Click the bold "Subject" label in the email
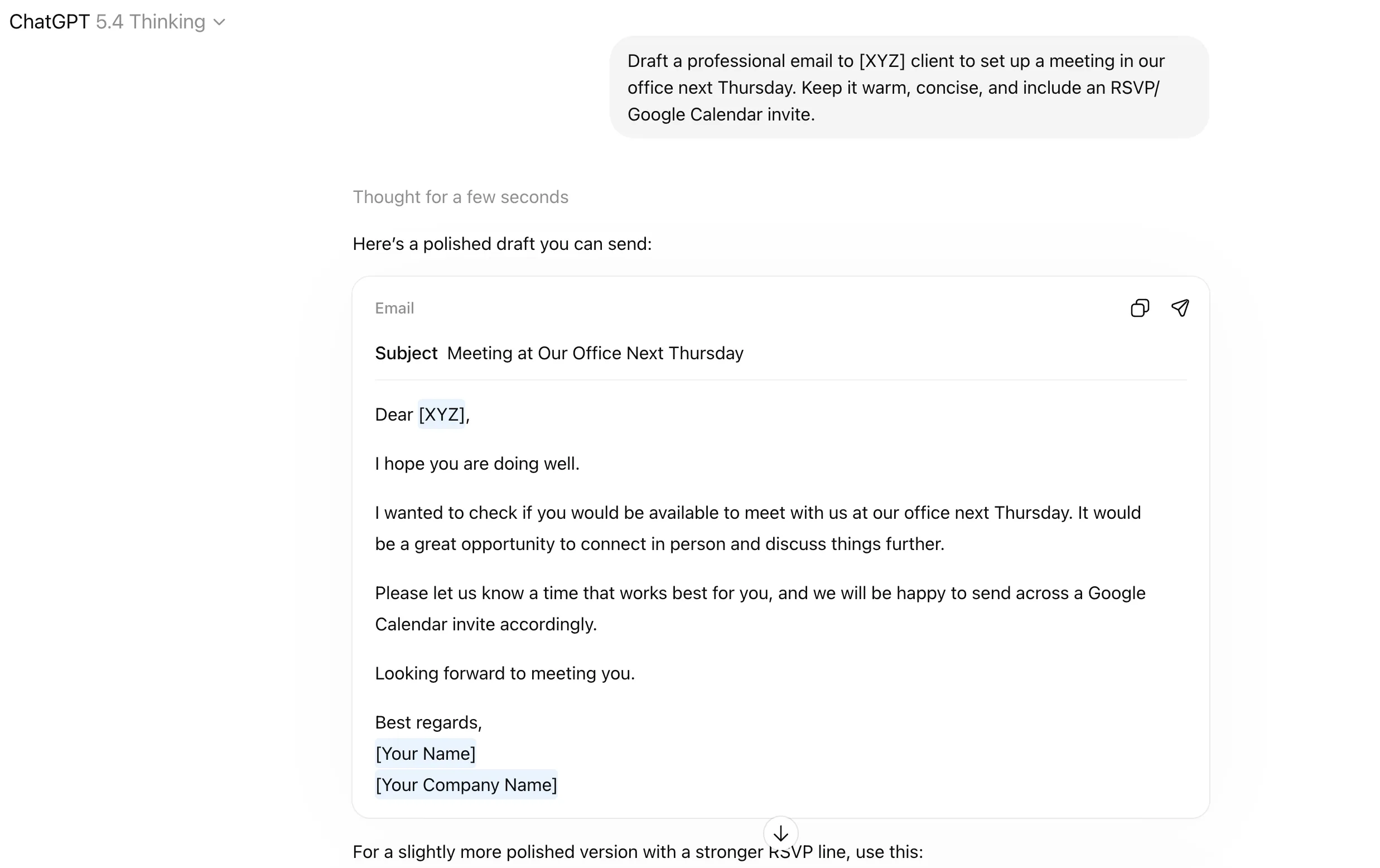The width and height of the screenshot is (1380, 868). click(x=406, y=353)
